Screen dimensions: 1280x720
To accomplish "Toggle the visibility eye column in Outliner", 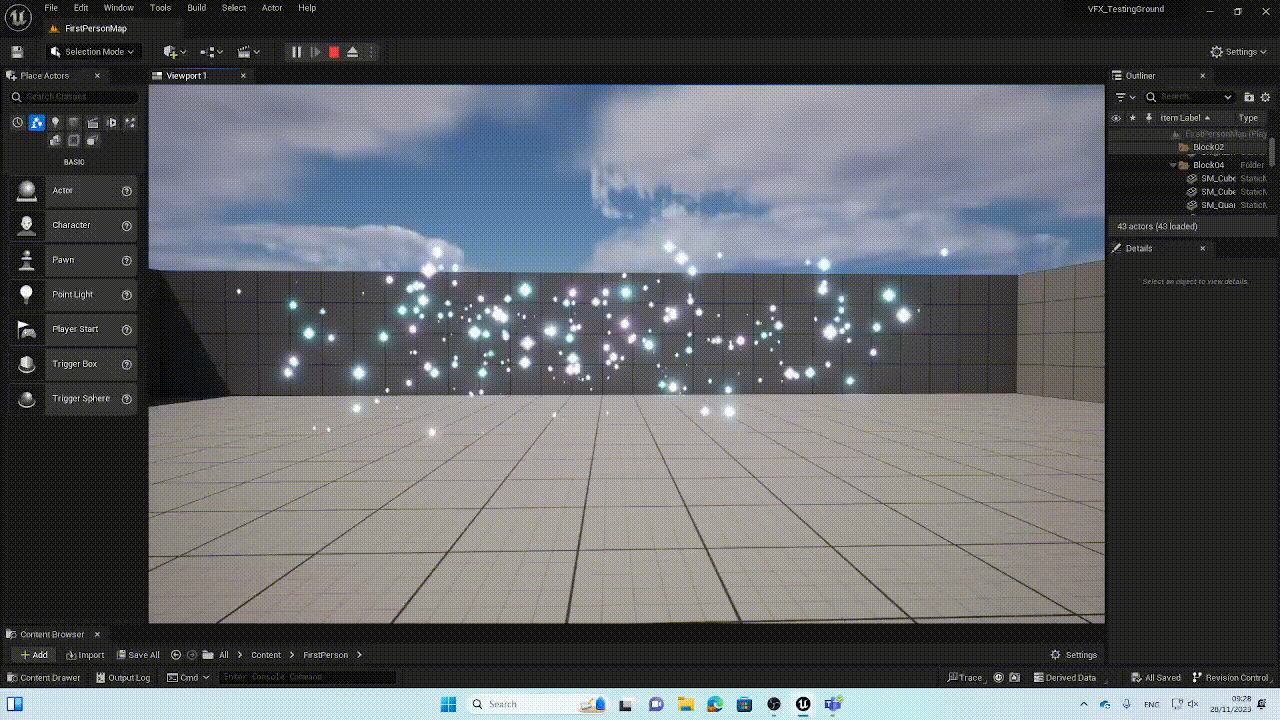I will [x=1117, y=118].
